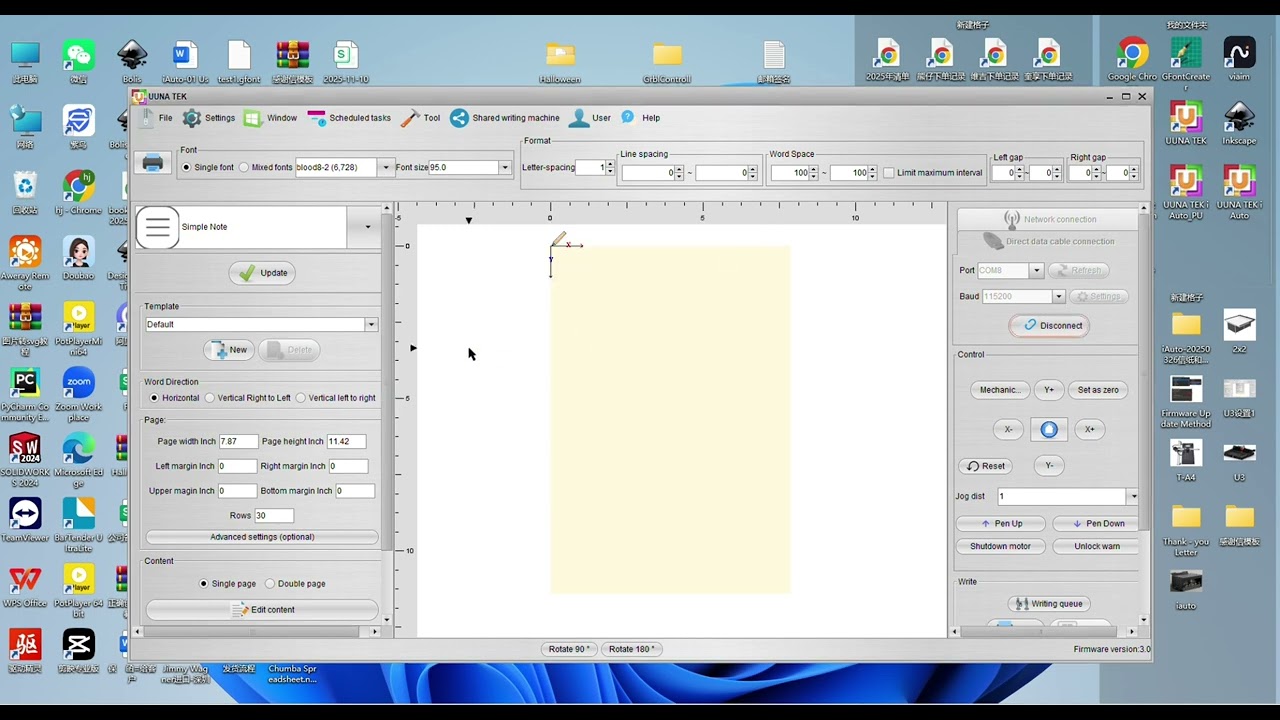Select the Single page option
1280x720 pixels.
tap(204, 584)
